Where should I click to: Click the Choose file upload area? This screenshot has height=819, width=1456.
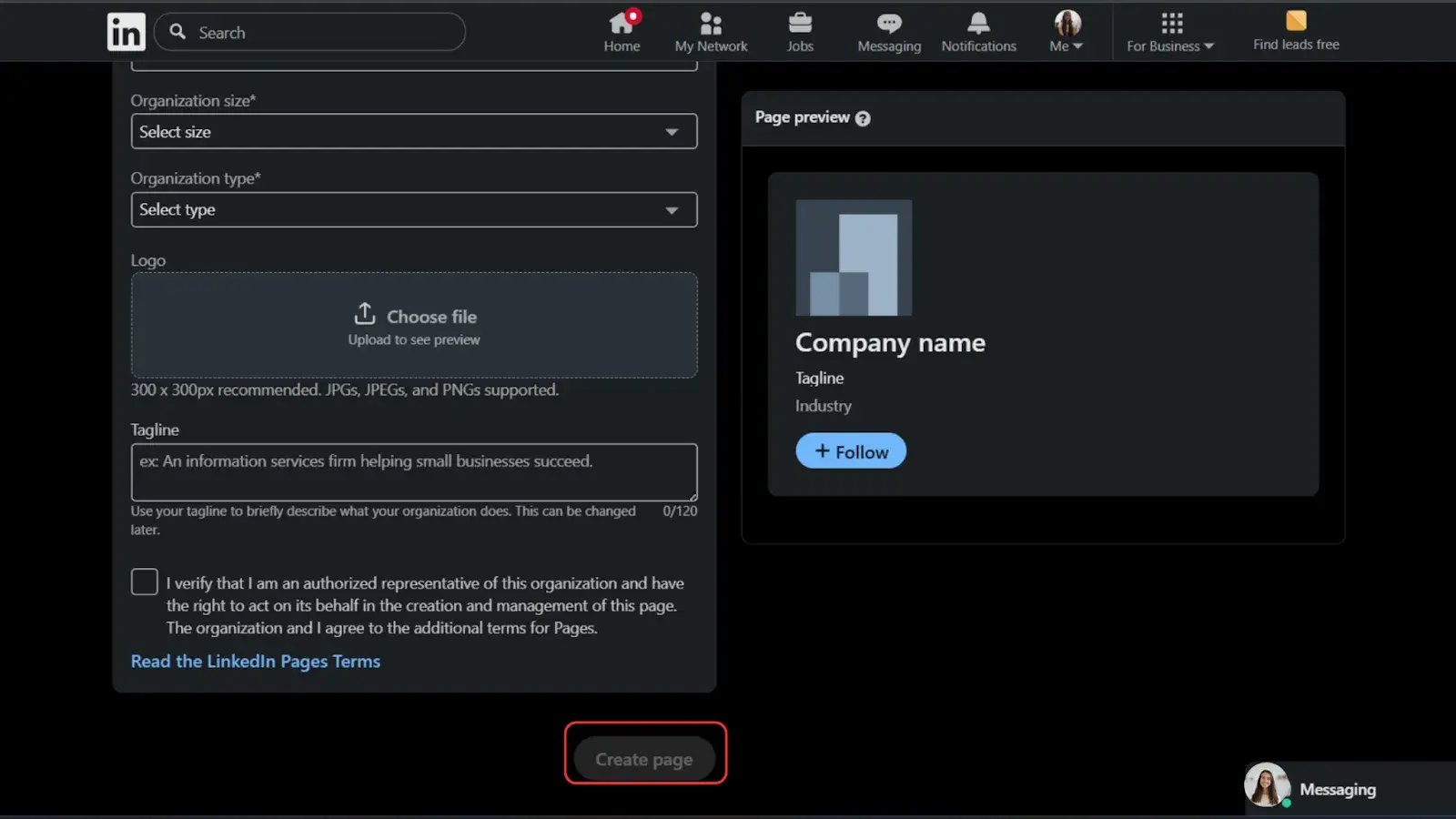point(414,325)
